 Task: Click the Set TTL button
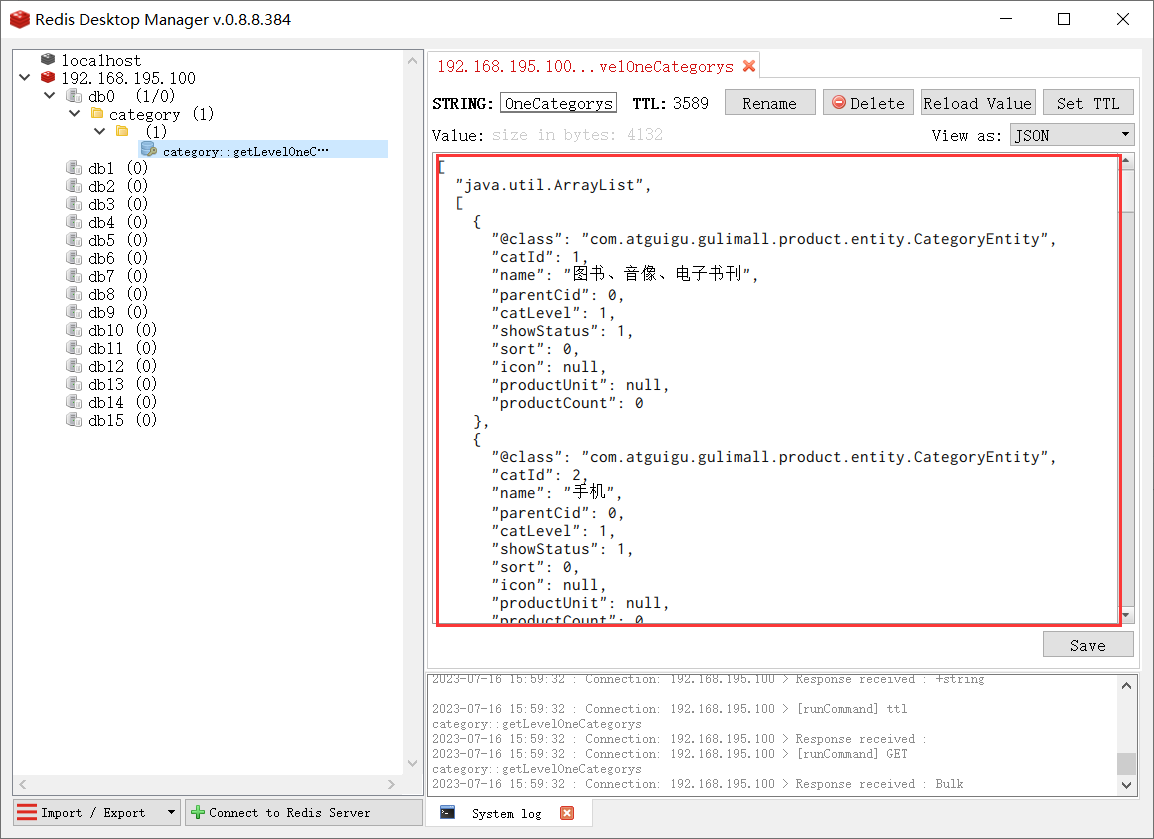1088,103
